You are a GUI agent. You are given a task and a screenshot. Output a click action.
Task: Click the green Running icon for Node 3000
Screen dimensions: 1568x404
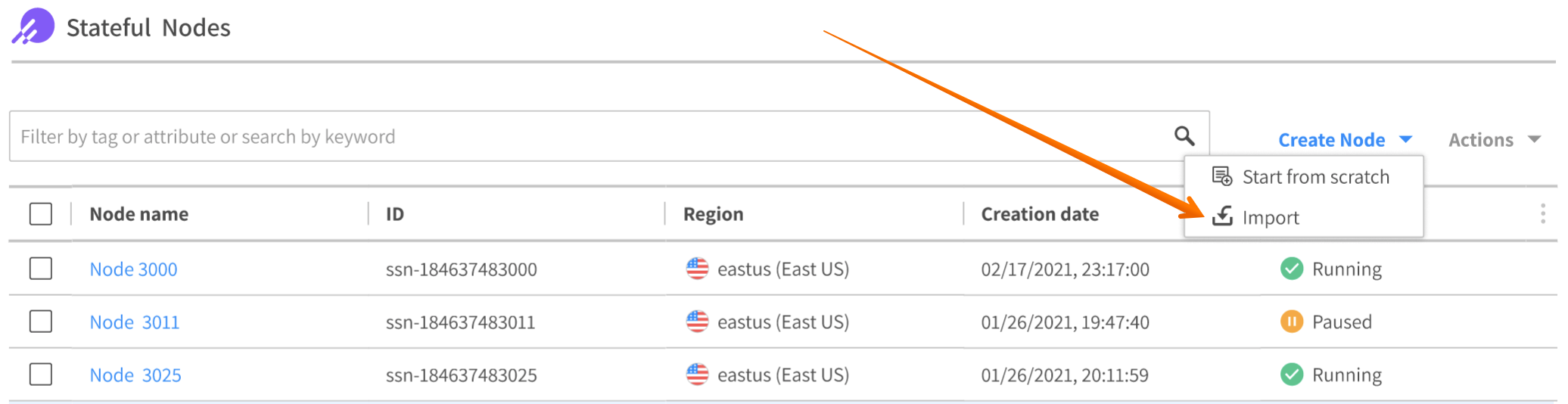pos(1291,269)
